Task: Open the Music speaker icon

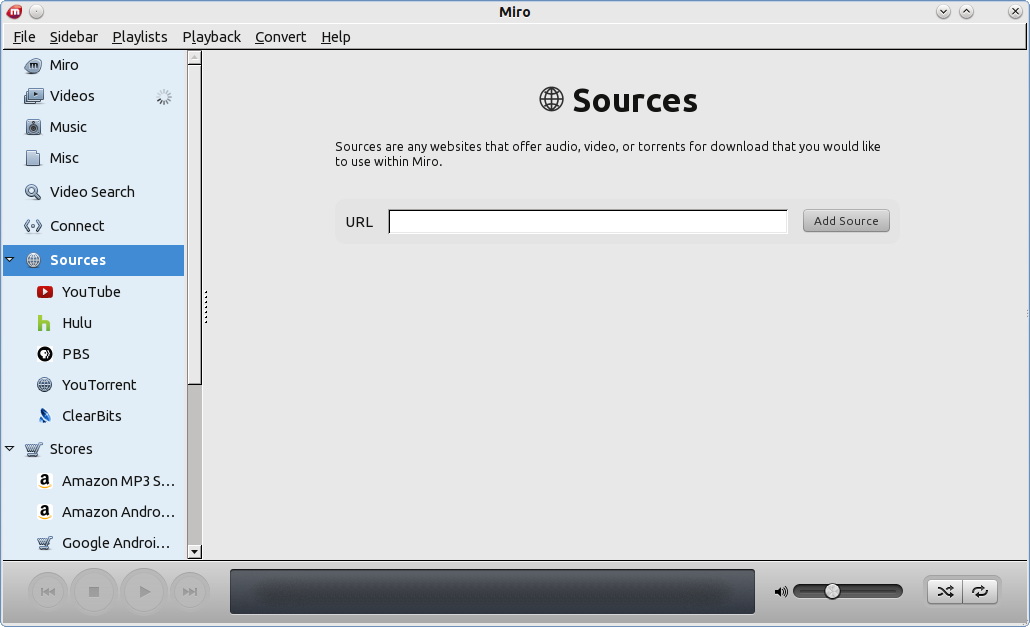Action: (33, 127)
